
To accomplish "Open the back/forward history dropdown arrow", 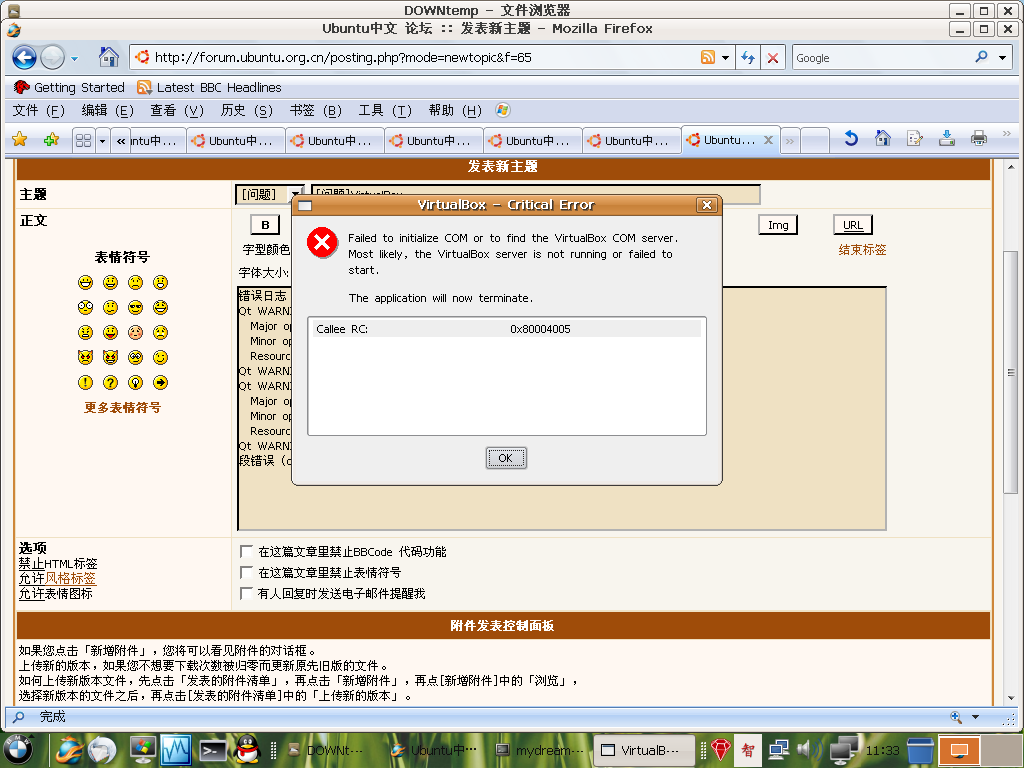I will pos(74,58).
